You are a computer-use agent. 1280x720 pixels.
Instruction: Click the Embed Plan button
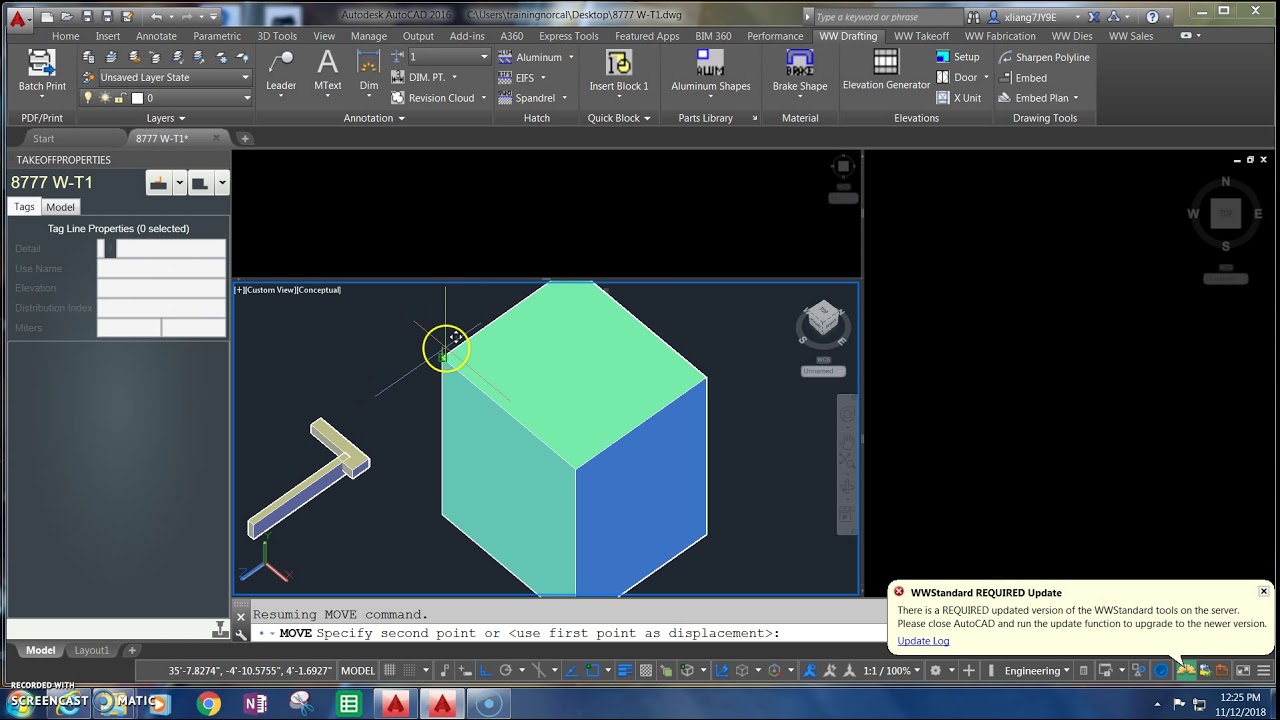[1039, 98]
